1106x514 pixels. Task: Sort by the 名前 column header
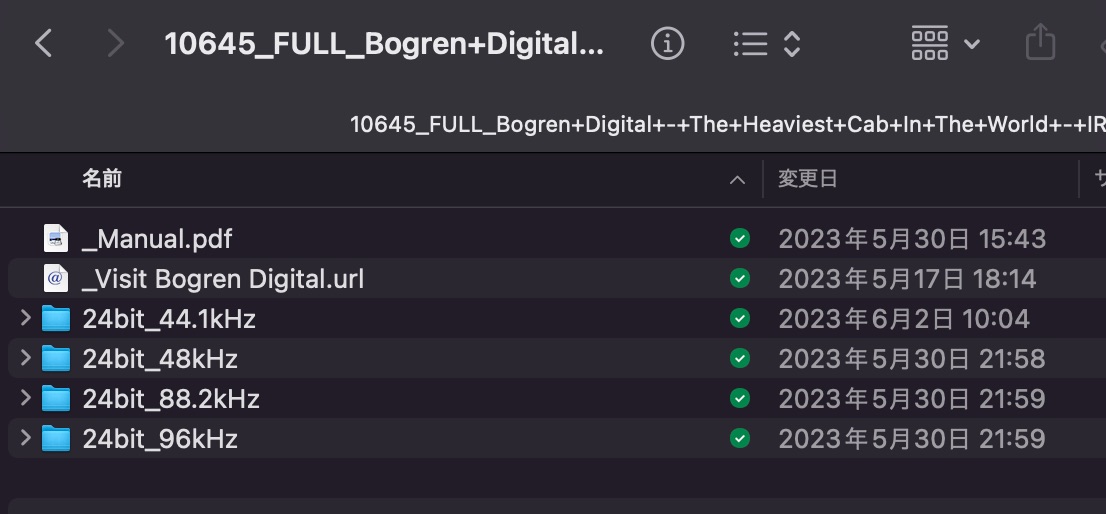tap(102, 179)
